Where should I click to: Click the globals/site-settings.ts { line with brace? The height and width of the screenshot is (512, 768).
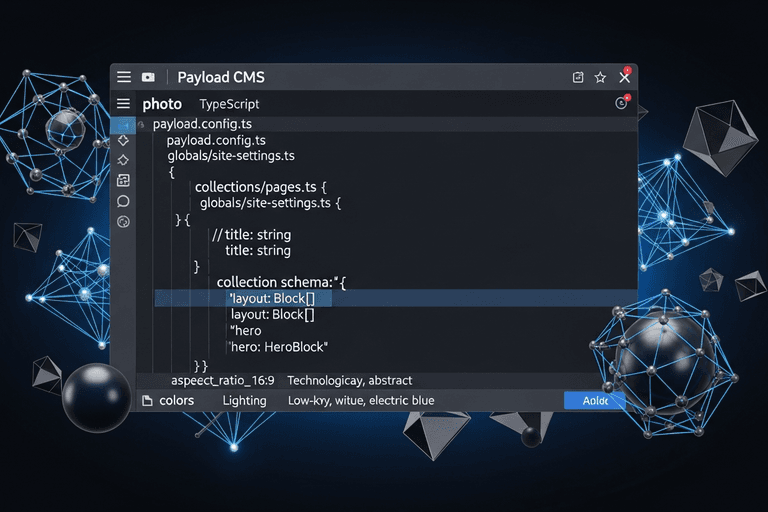(270, 203)
